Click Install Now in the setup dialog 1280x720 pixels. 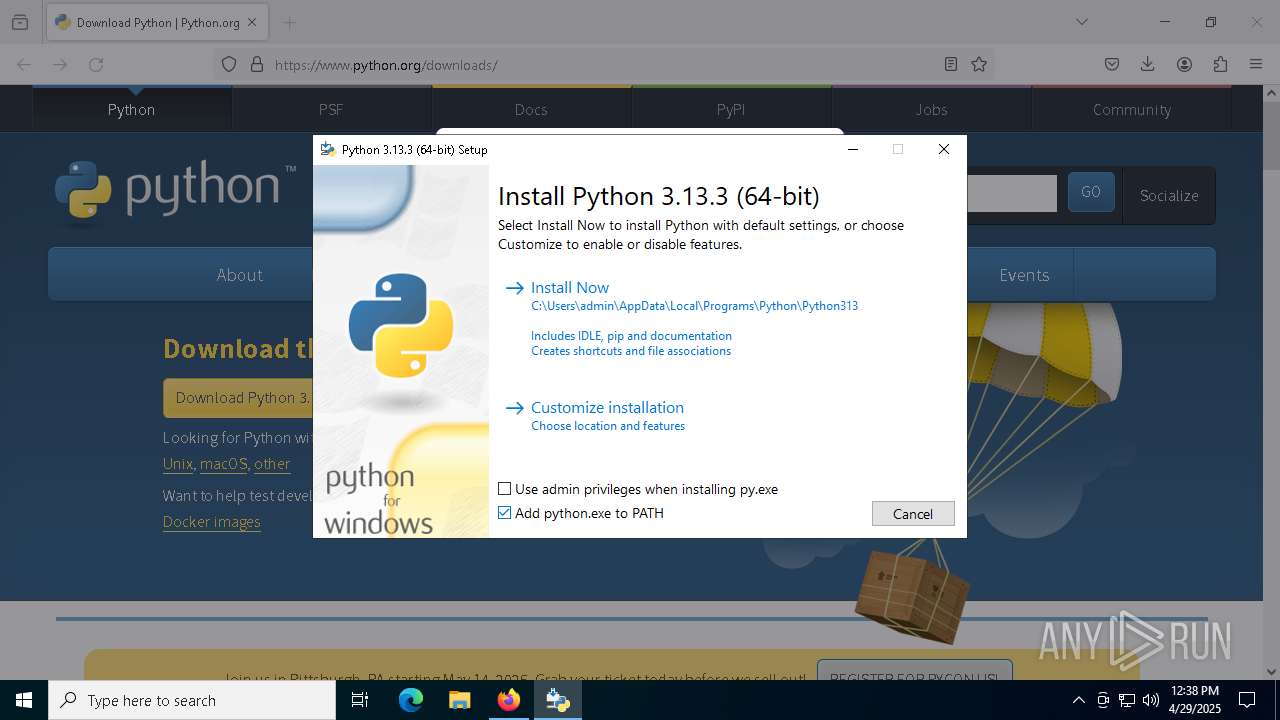click(x=570, y=287)
